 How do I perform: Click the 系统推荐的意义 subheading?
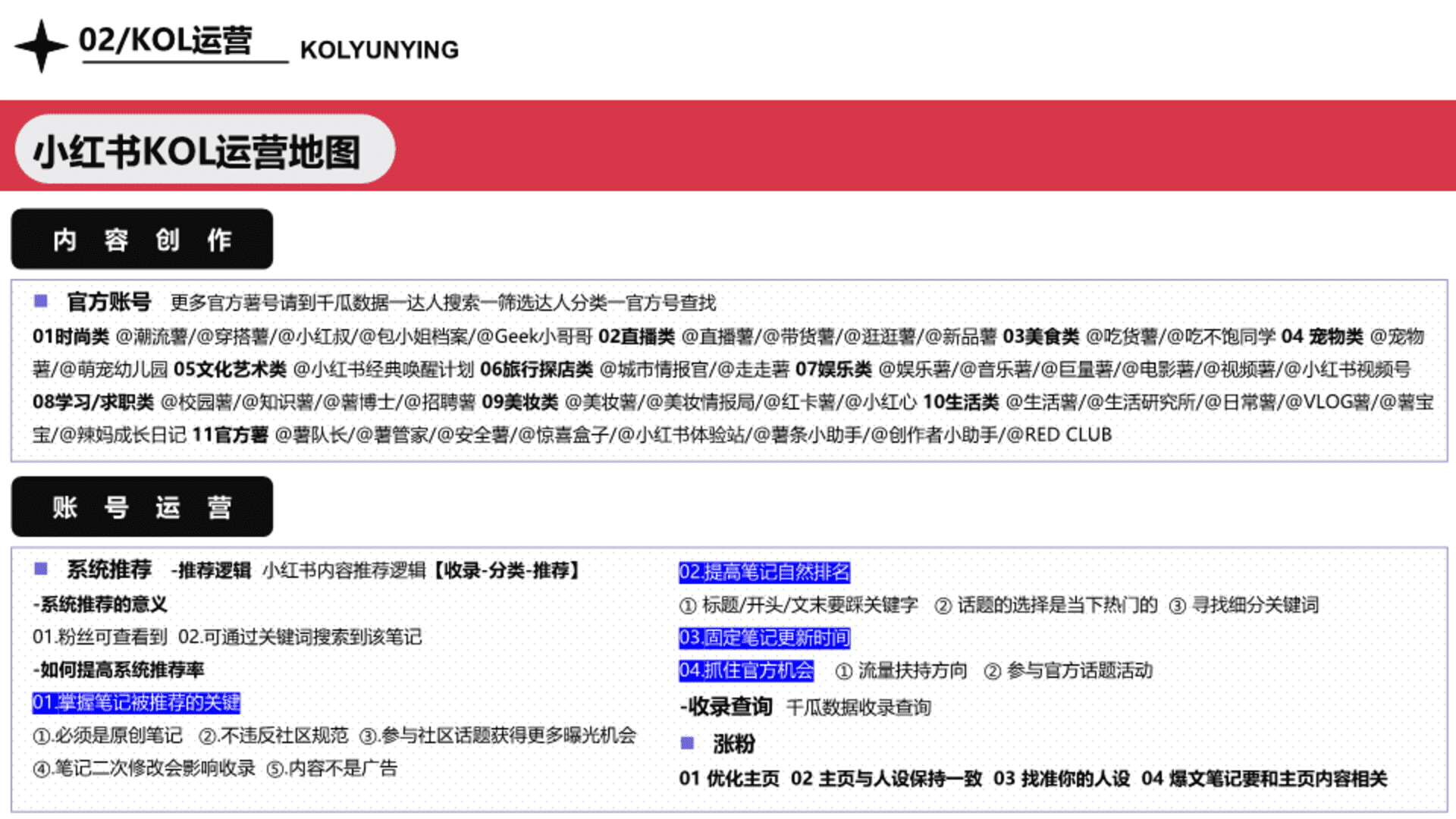tap(100, 604)
